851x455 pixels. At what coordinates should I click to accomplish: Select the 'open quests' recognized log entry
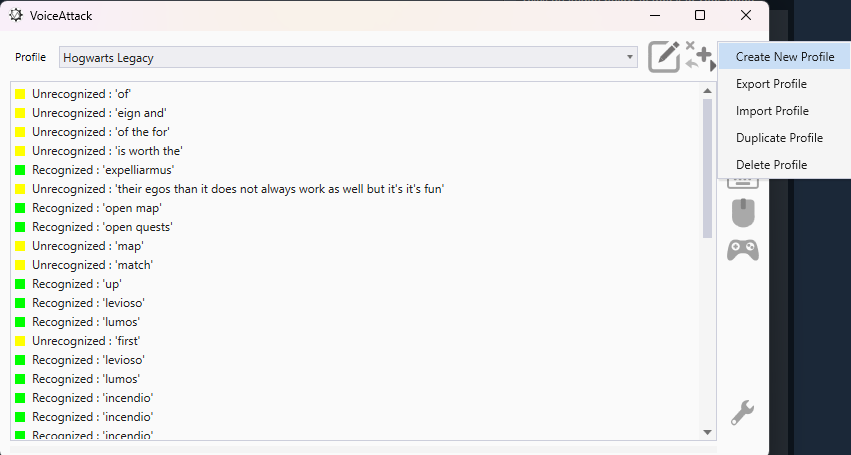pyautogui.click(x=102, y=227)
